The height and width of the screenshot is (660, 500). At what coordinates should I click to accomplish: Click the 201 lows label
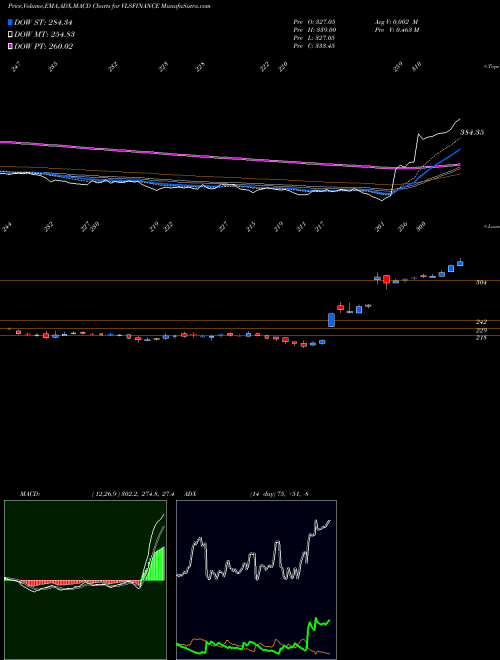380,227
